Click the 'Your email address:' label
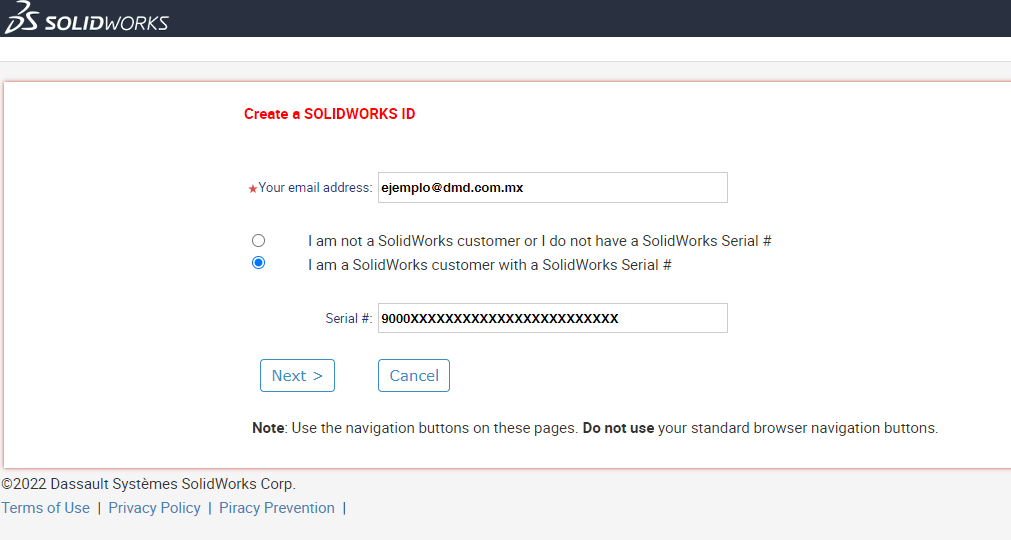Screen dimensions: 1011x540 click(315, 188)
